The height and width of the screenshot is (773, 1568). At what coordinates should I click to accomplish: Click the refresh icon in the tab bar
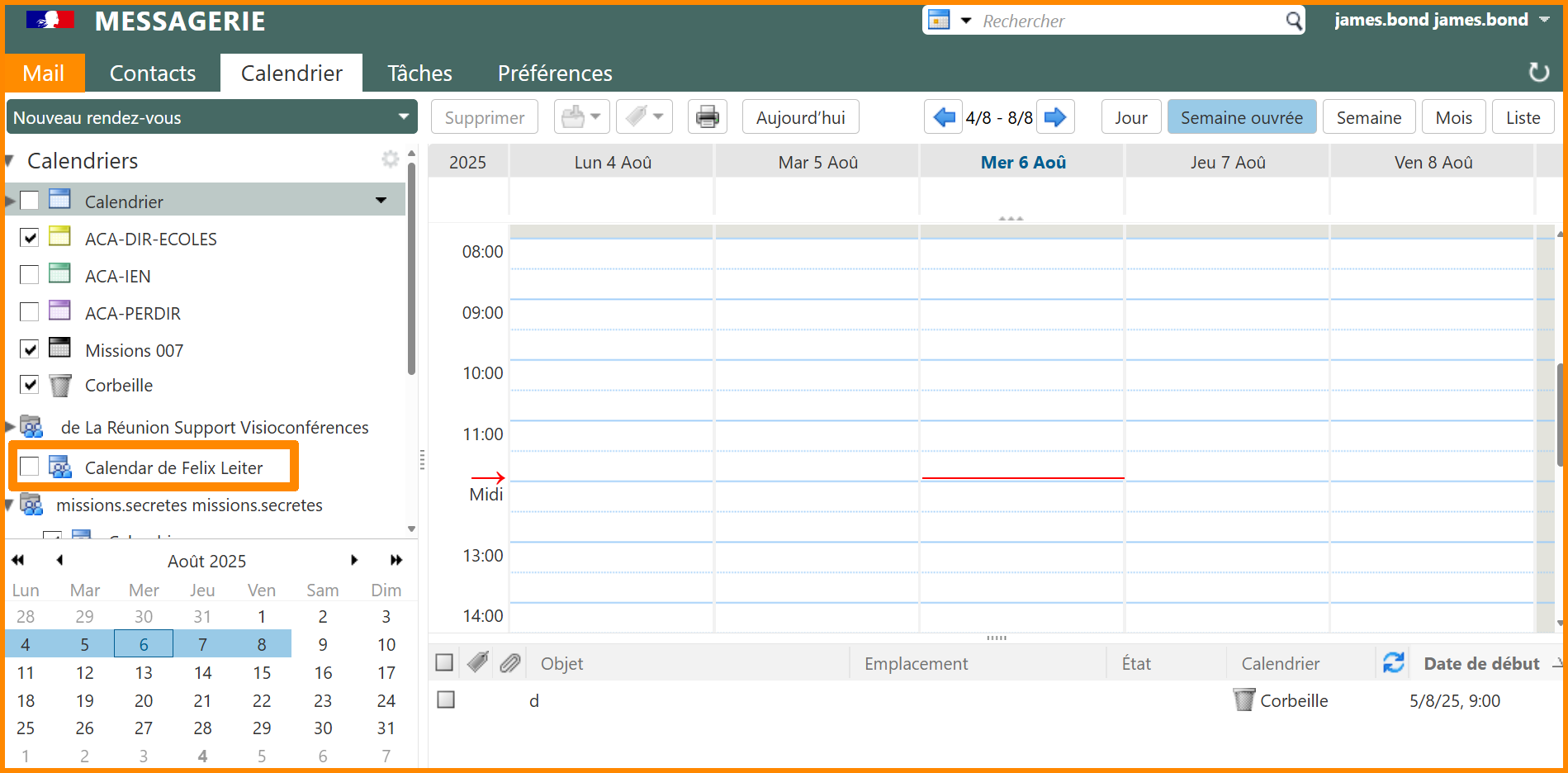coord(1538,73)
